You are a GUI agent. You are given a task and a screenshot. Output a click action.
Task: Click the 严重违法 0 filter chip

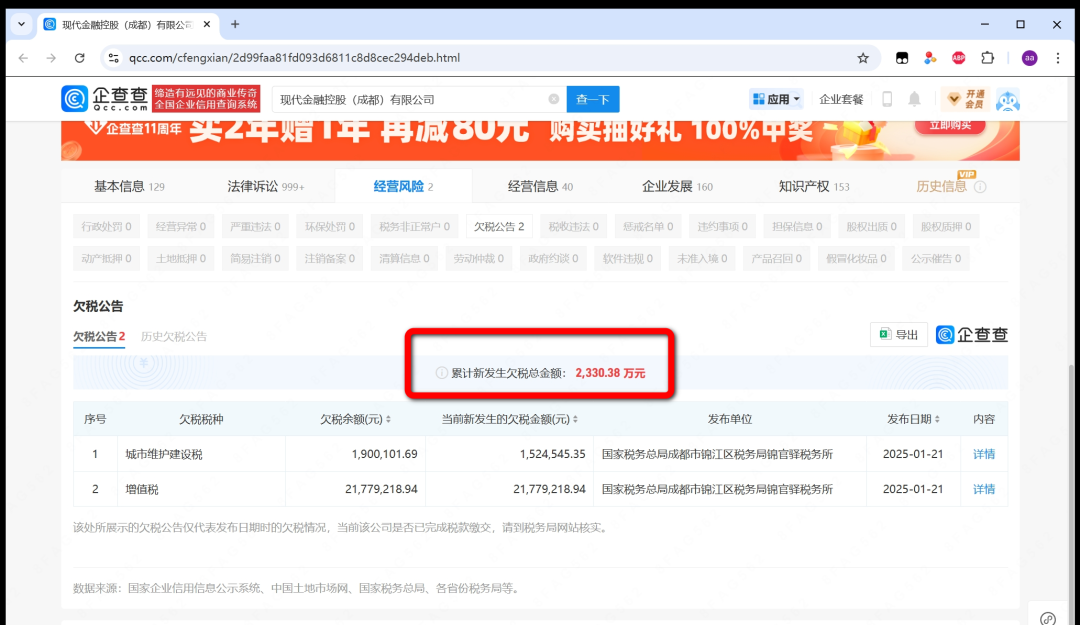click(x=255, y=226)
